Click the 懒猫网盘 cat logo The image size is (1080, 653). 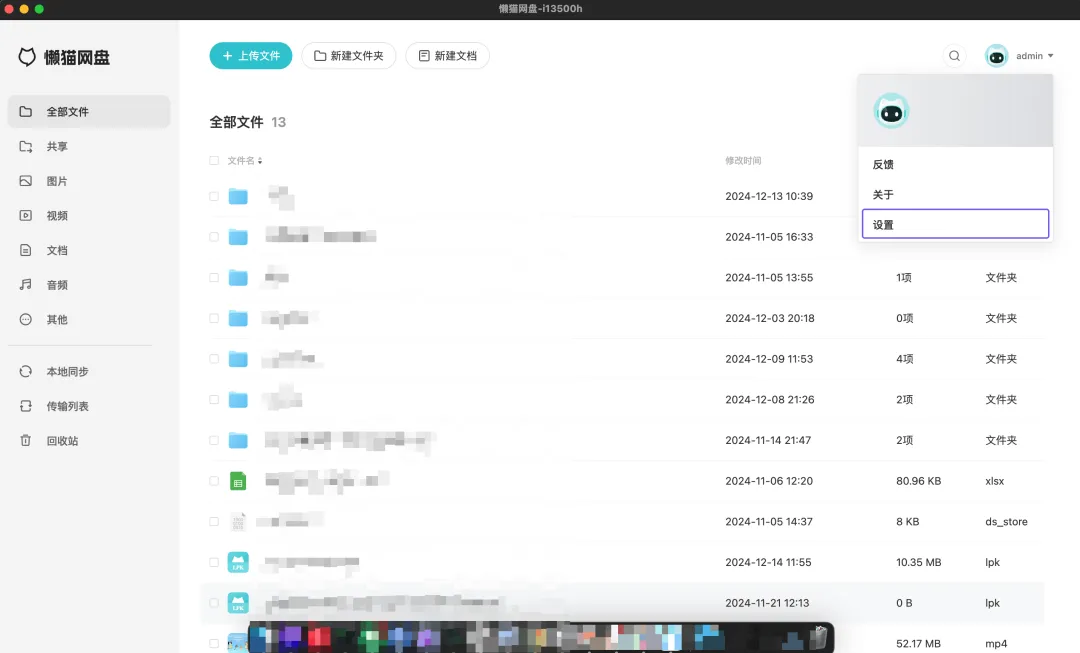click(x=27, y=57)
